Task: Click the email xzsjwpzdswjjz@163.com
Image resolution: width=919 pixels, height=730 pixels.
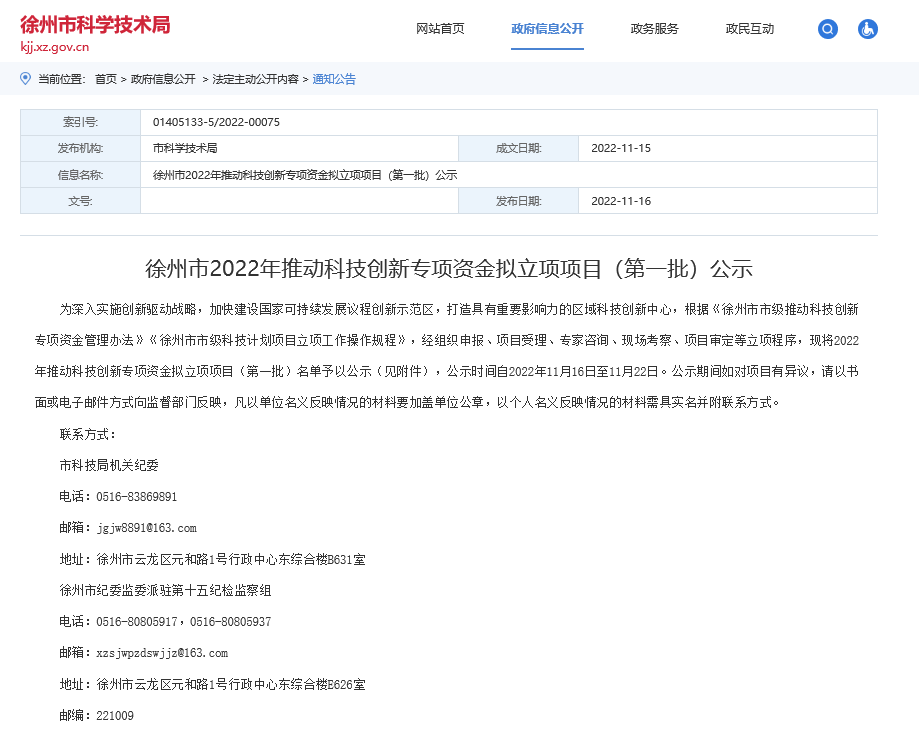Action: point(162,653)
